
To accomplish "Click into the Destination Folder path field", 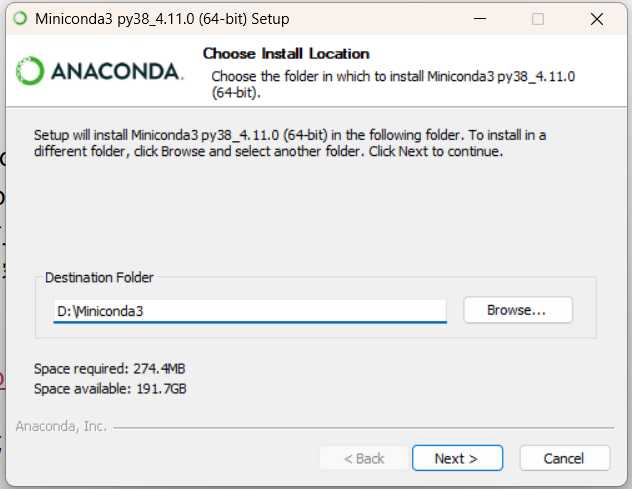I will coord(250,311).
